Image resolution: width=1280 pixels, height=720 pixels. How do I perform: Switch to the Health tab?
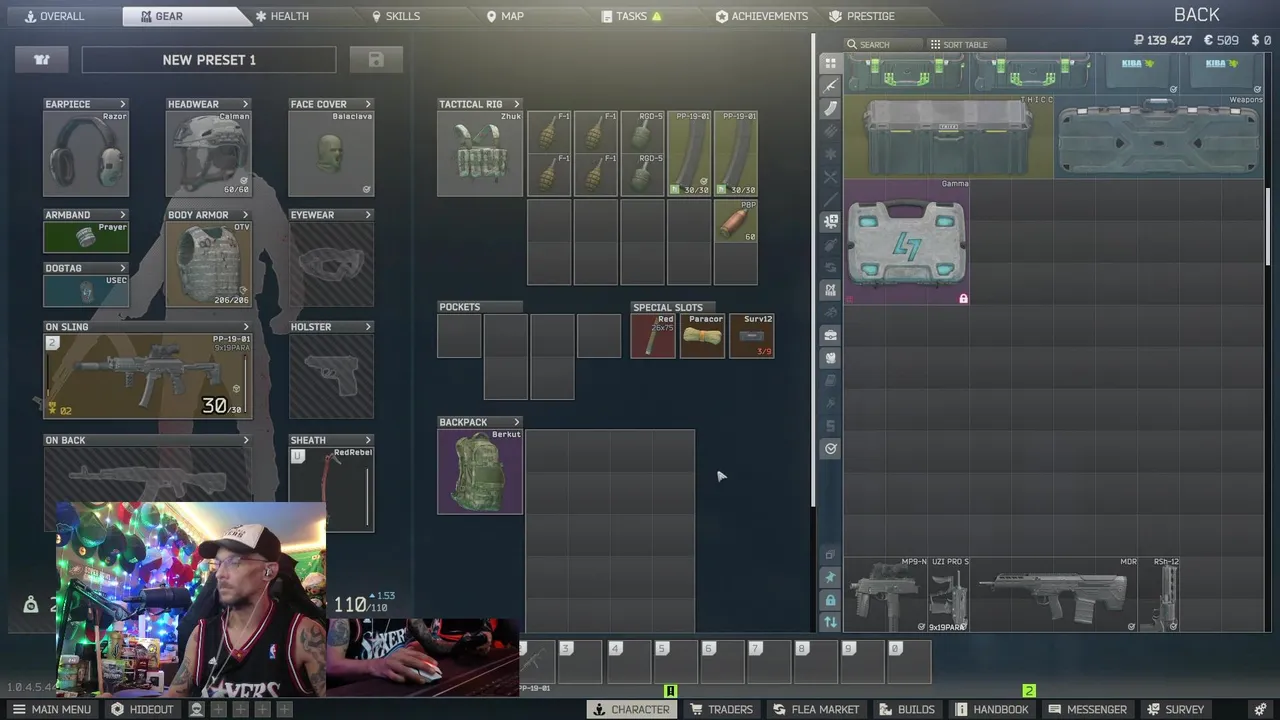click(282, 16)
